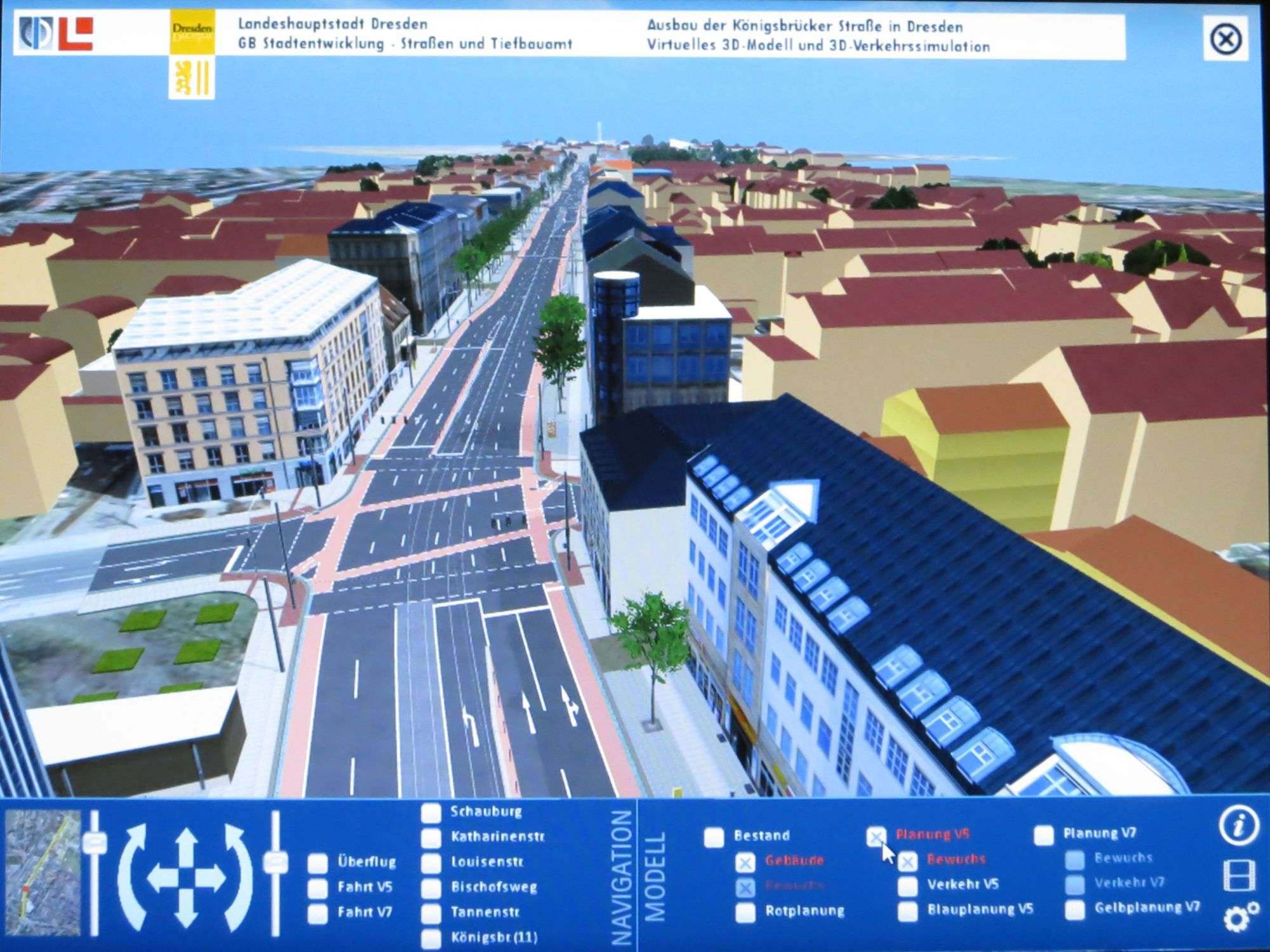This screenshot has height=952, width=1270.
Task: Uncheck the Gebäude checkbox
Action: [746, 863]
